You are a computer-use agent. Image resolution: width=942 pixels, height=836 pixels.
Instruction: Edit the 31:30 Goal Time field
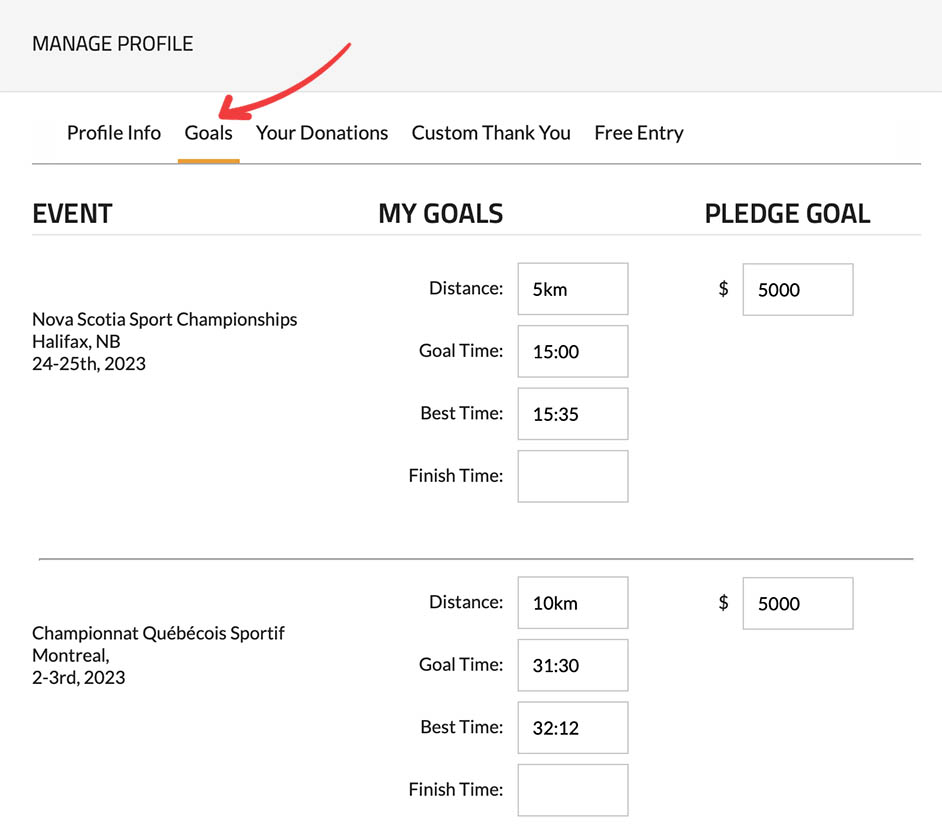(x=572, y=665)
